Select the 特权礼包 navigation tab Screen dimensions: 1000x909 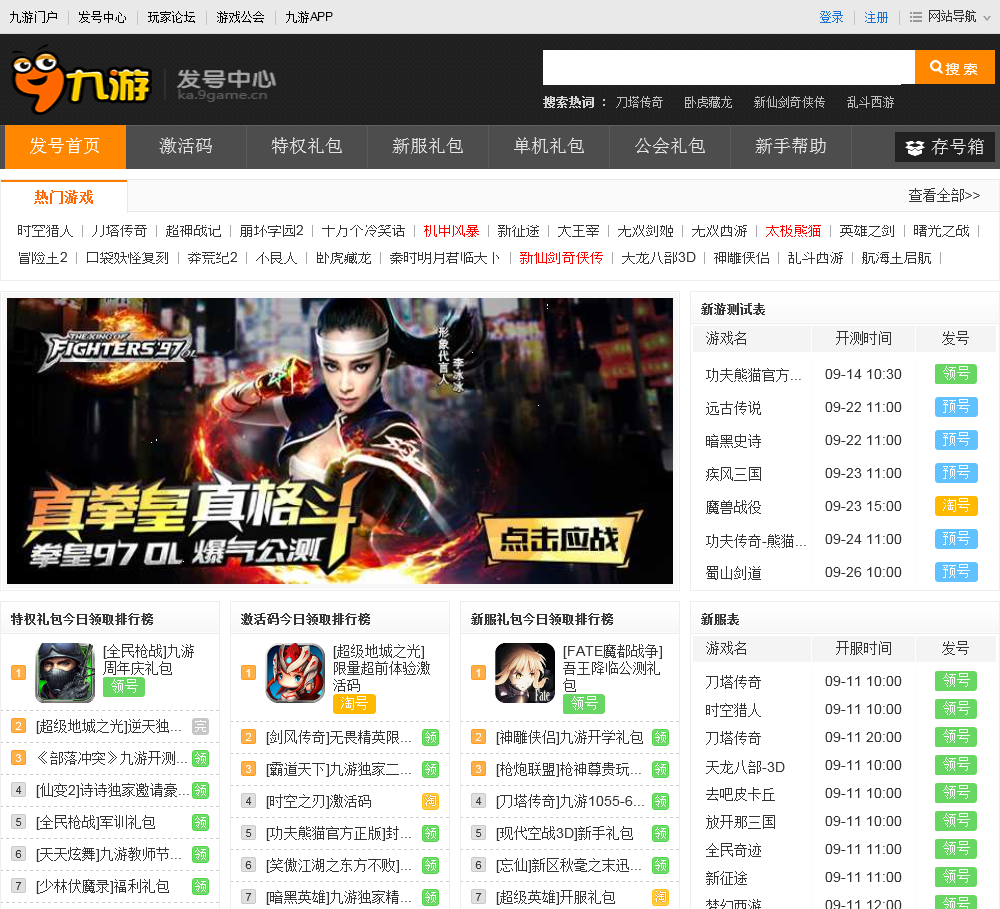tap(307, 147)
